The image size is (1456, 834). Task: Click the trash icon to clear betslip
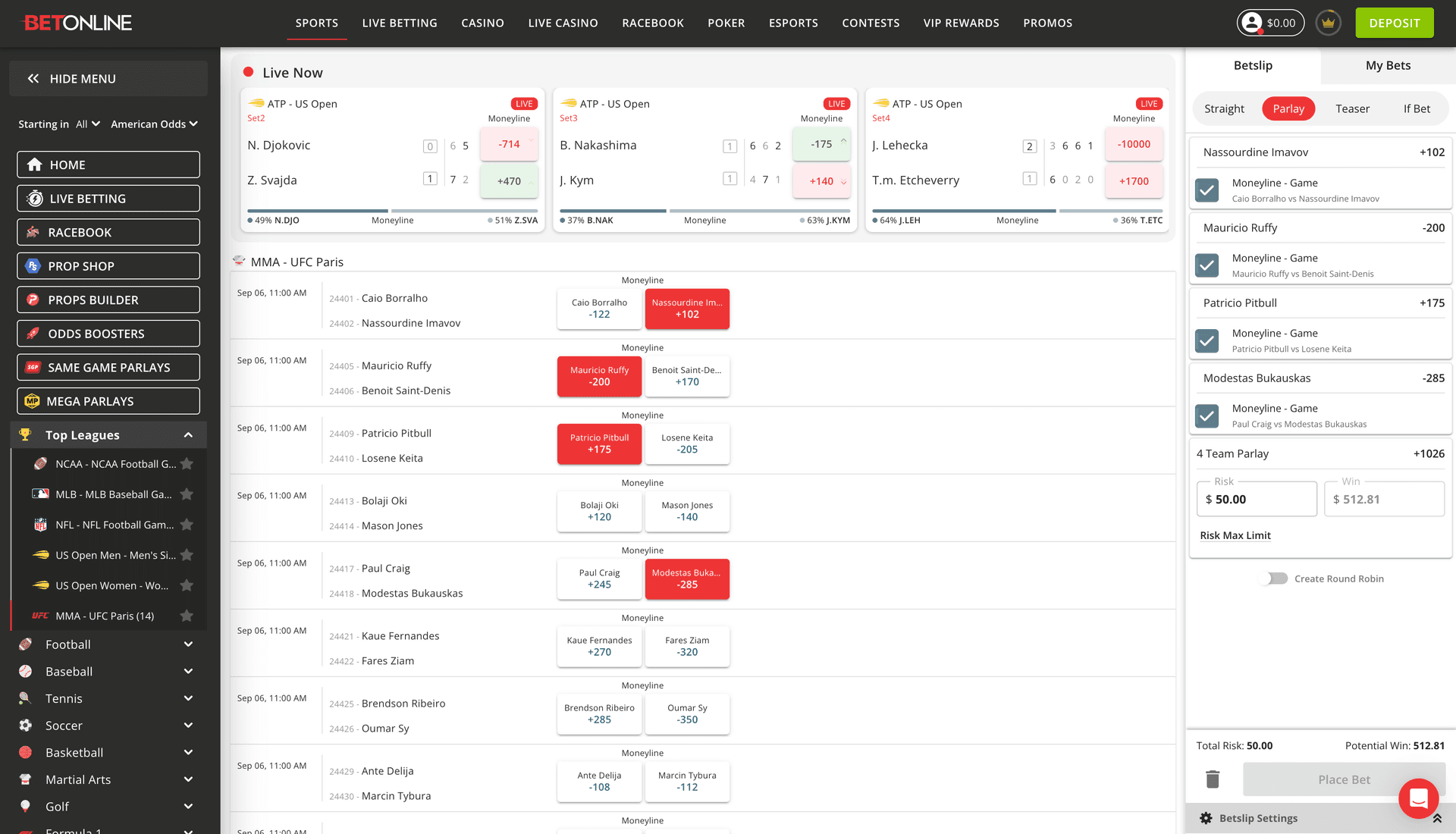tap(1213, 779)
